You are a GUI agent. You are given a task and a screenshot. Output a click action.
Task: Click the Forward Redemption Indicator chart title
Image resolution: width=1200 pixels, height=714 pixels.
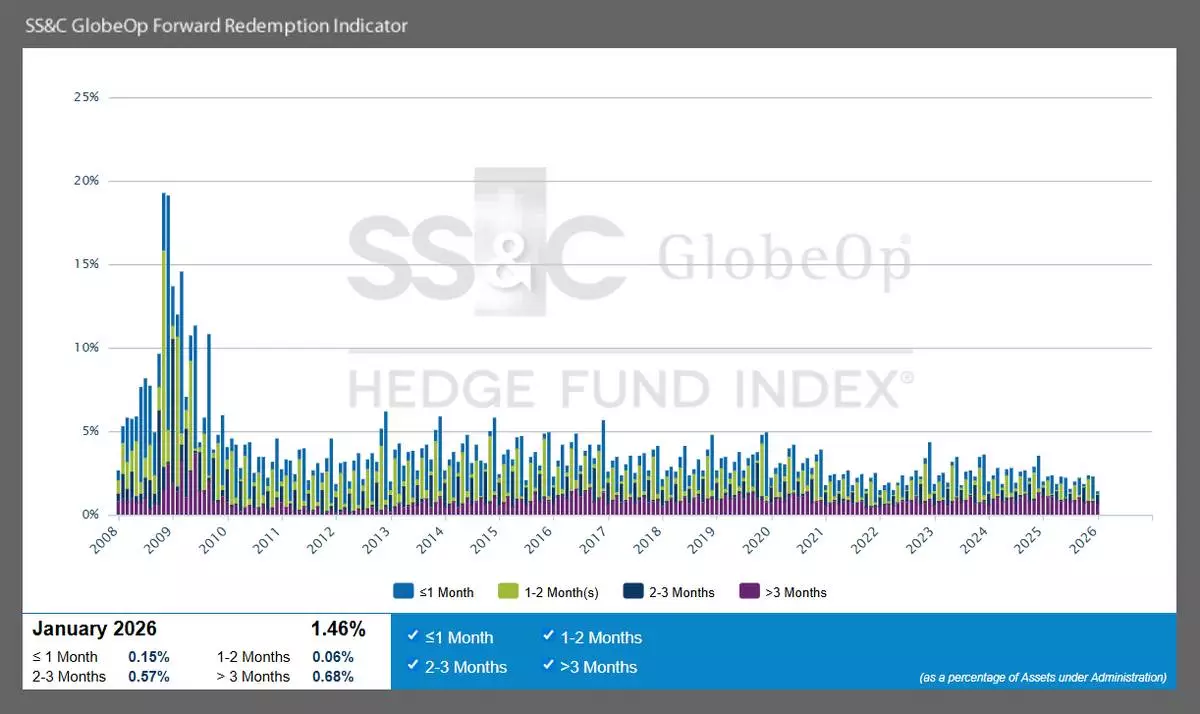pyautogui.click(x=216, y=25)
